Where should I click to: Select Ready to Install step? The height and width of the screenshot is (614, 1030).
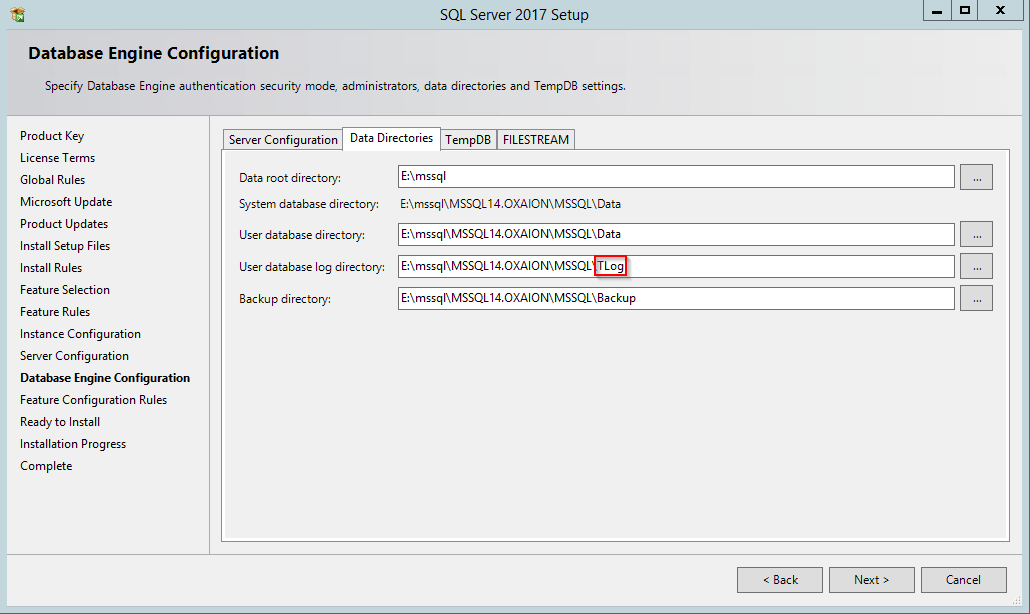tap(60, 422)
